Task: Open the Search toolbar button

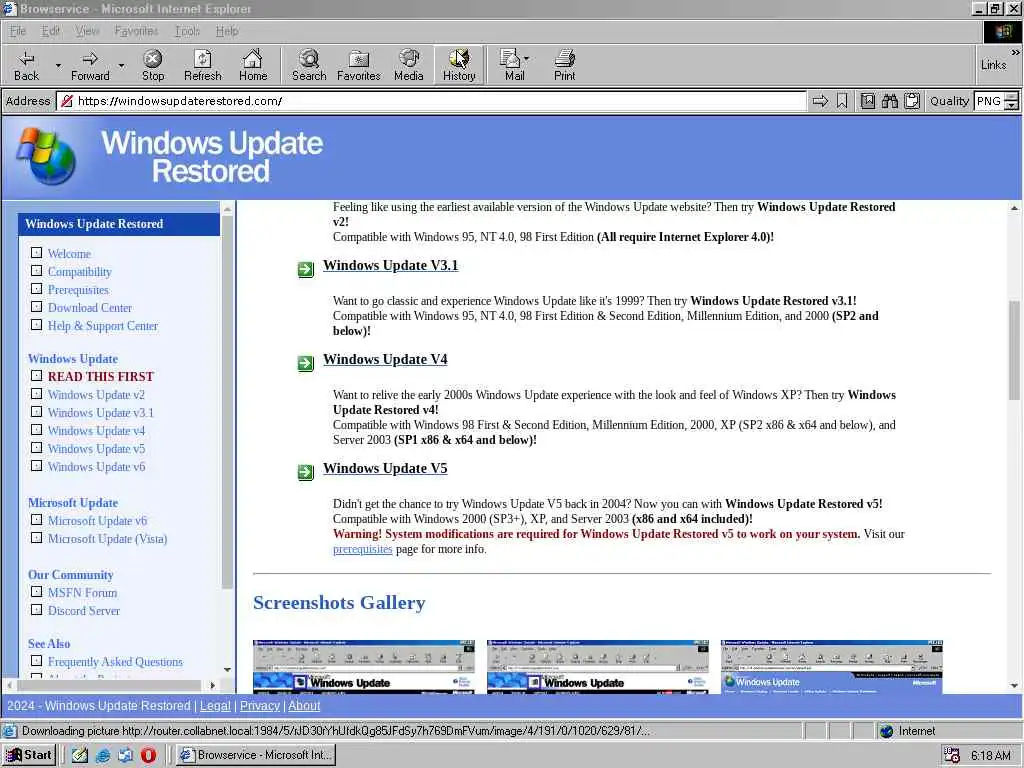Action: coord(309,65)
